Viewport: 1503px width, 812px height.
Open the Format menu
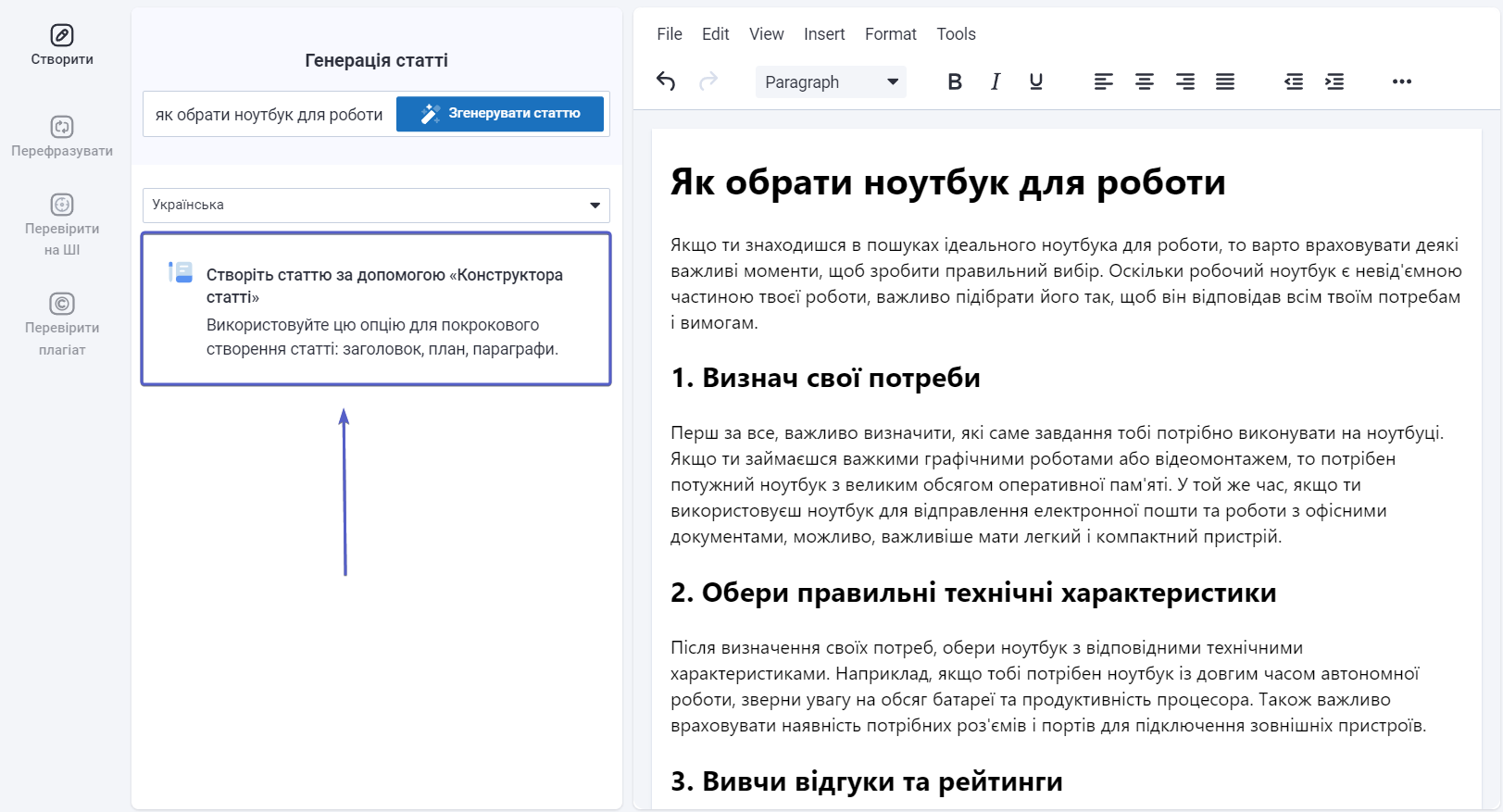pos(891,34)
